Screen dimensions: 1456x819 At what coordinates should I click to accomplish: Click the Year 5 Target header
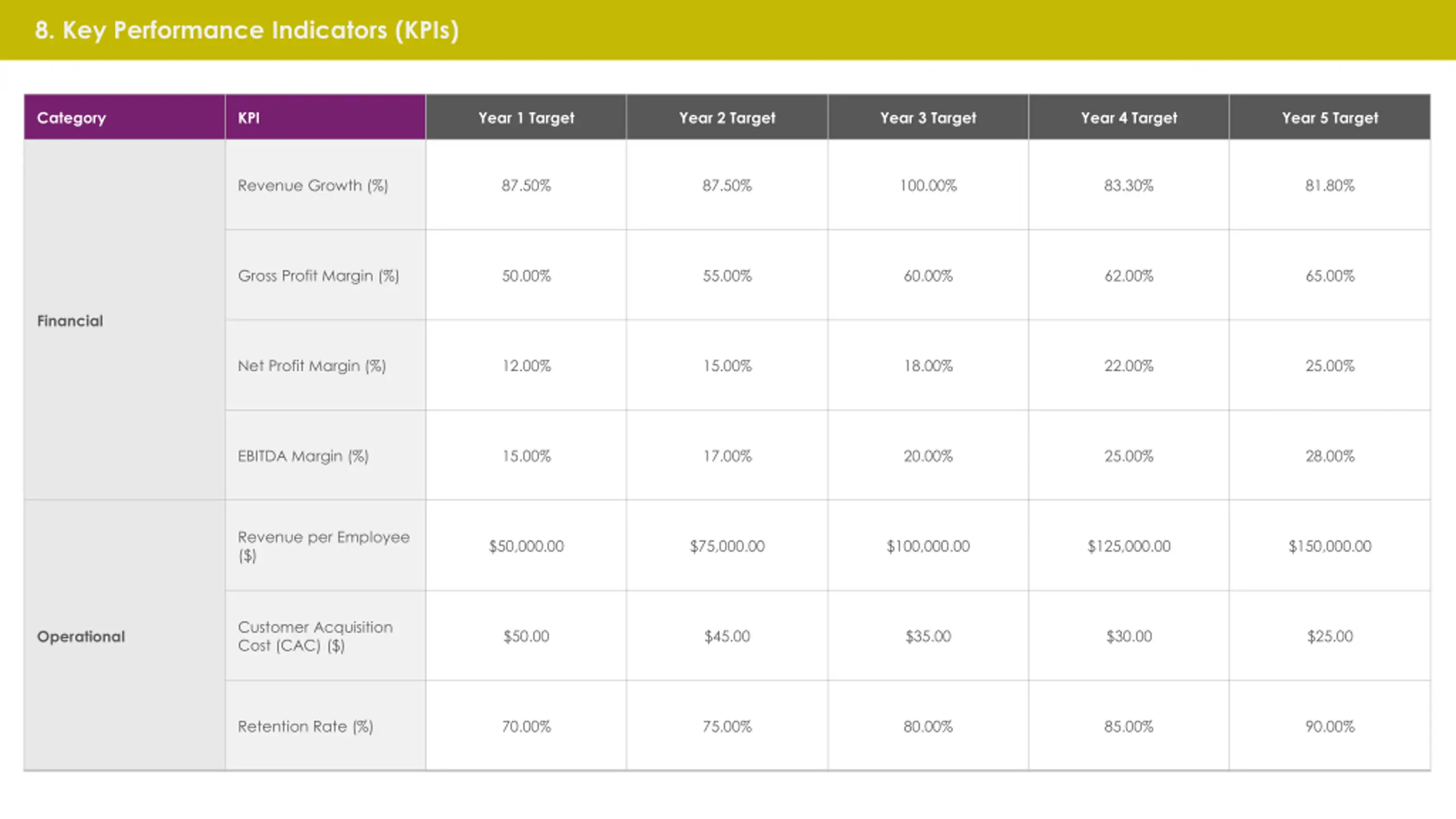1330,117
